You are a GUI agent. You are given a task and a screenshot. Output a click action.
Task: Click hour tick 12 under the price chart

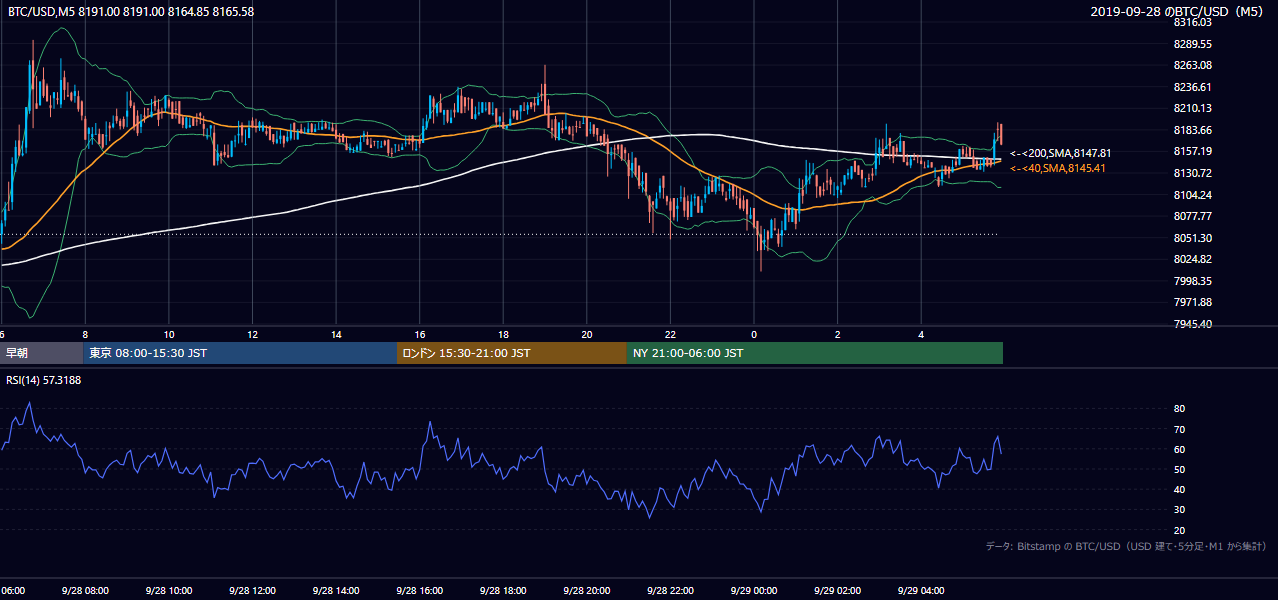coord(253,335)
